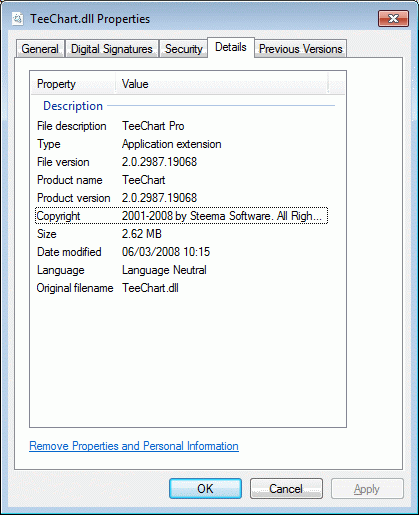The width and height of the screenshot is (419, 515).
Task: Click the Value column header
Action: 222,84
